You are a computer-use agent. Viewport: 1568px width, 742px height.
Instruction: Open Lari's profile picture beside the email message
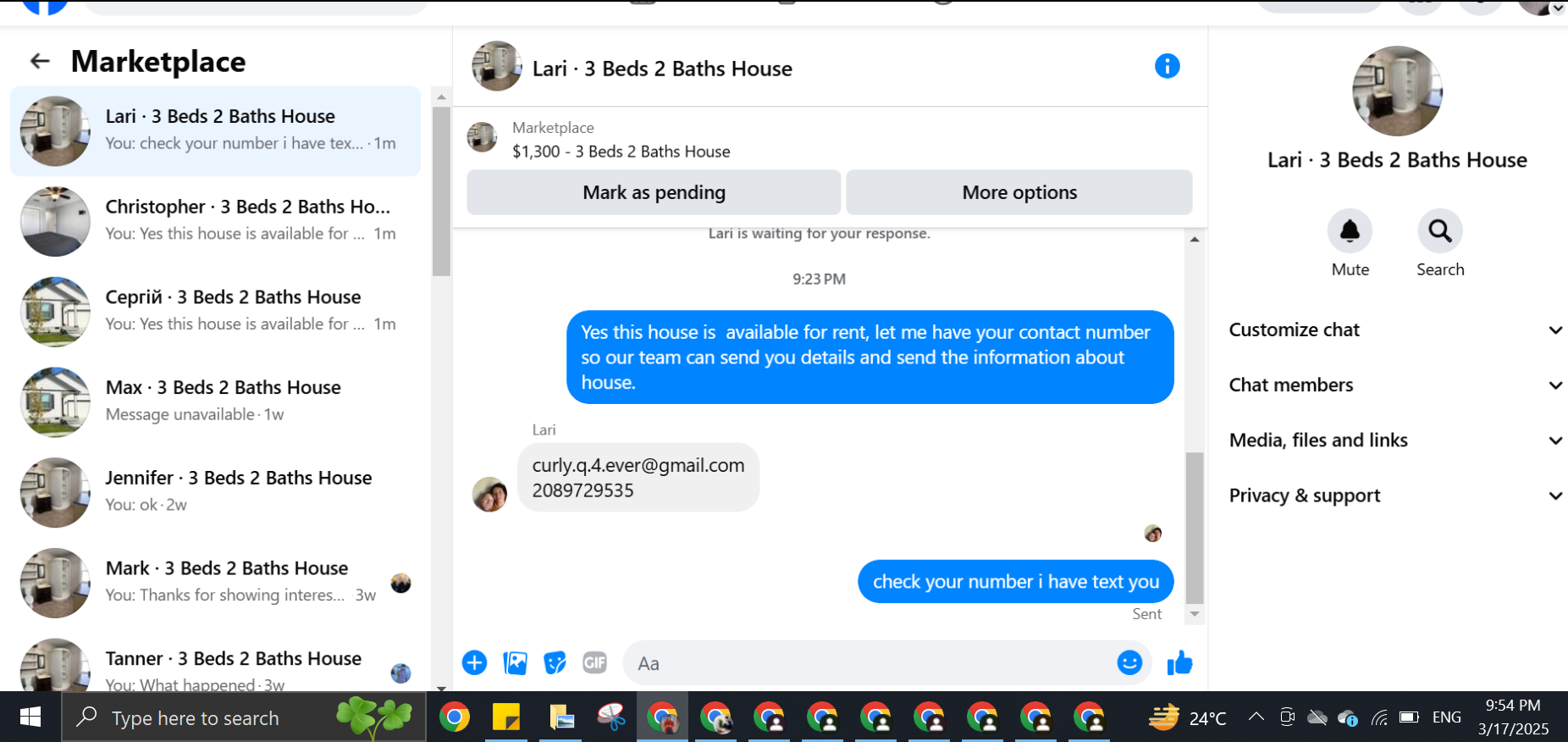(489, 495)
